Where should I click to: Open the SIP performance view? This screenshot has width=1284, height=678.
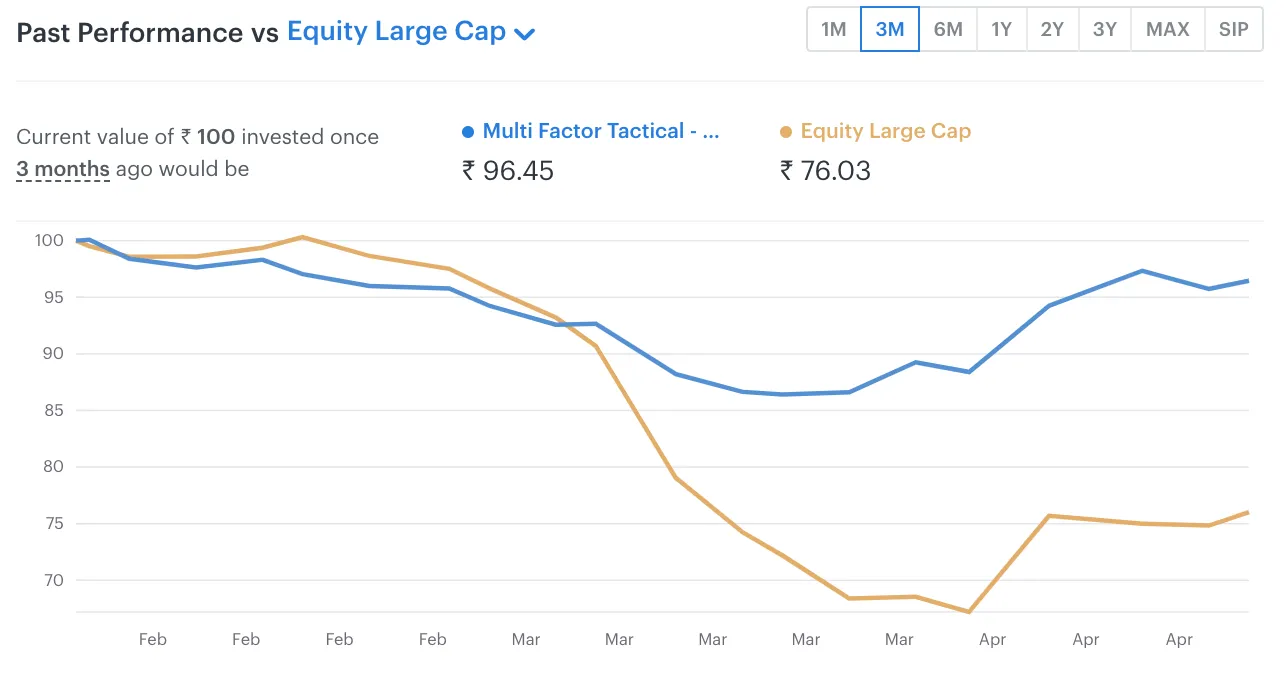click(1233, 30)
